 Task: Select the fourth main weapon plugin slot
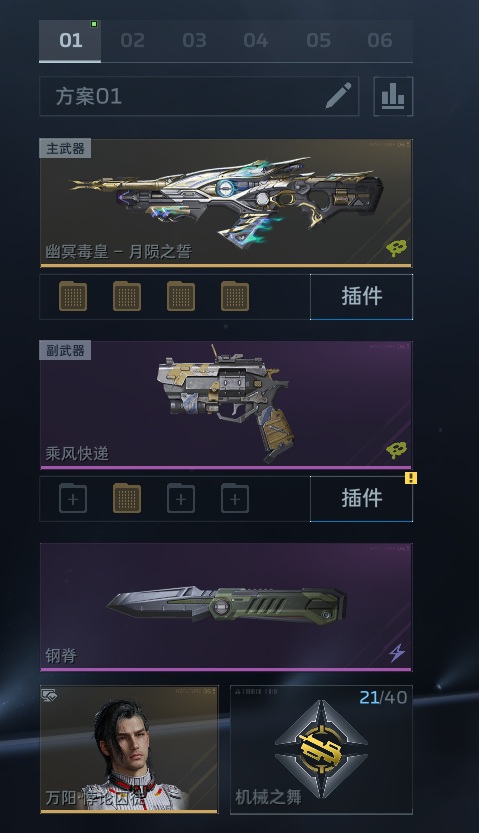click(x=235, y=296)
